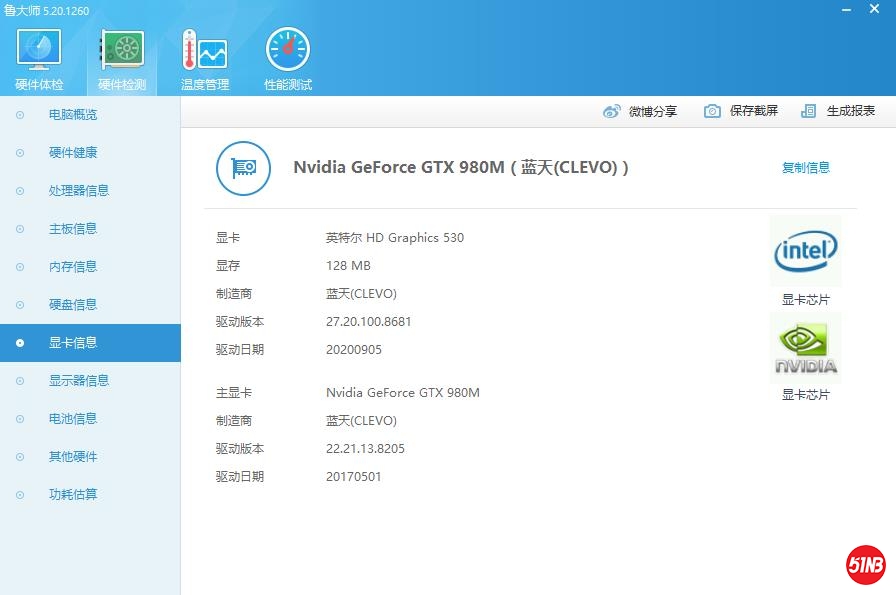The image size is (896, 595).
Task: Click 复制信息 to copy info
Action: pyautogui.click(x=805, y=168)
